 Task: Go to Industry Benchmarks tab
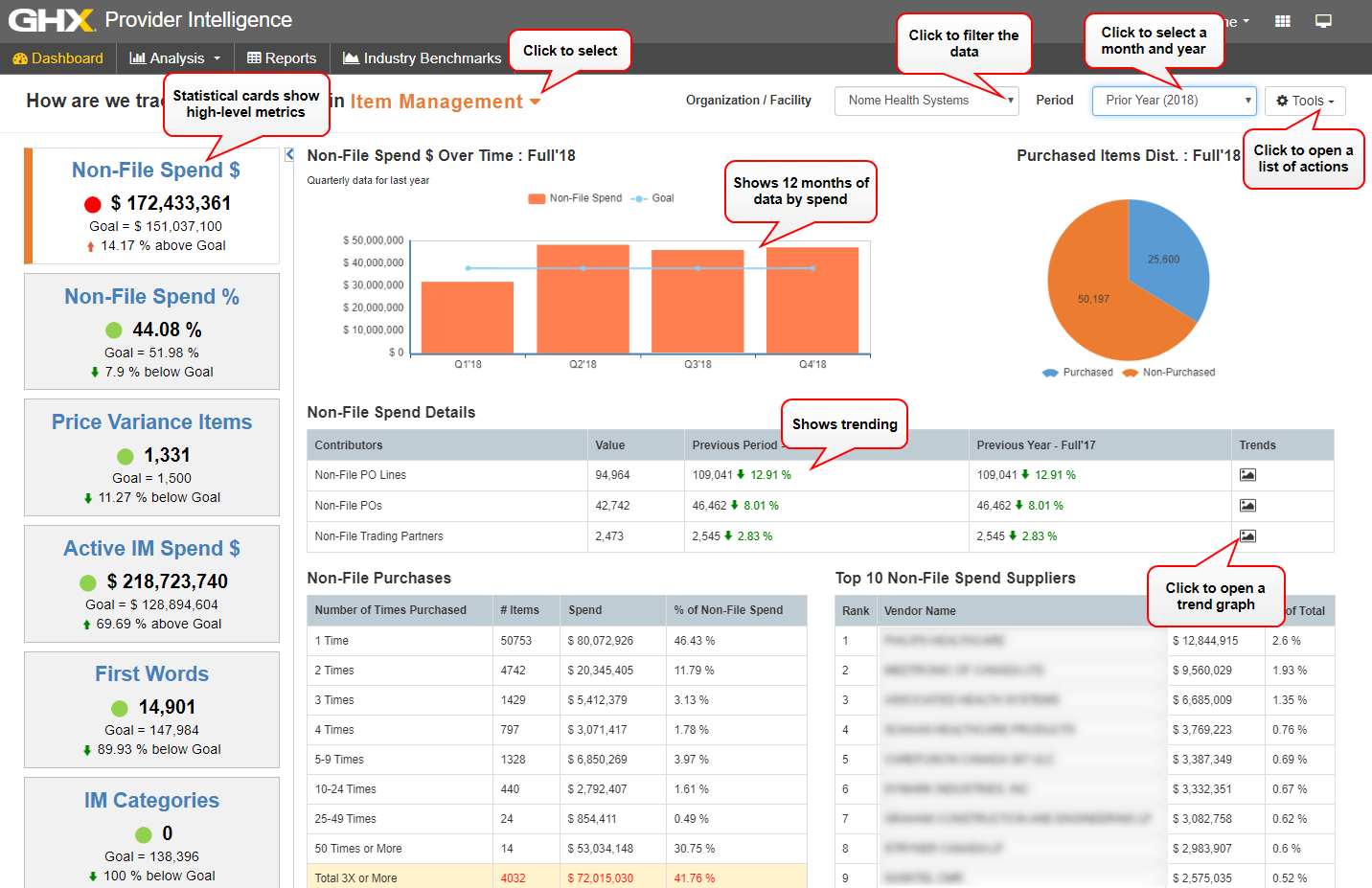point(423,58)
